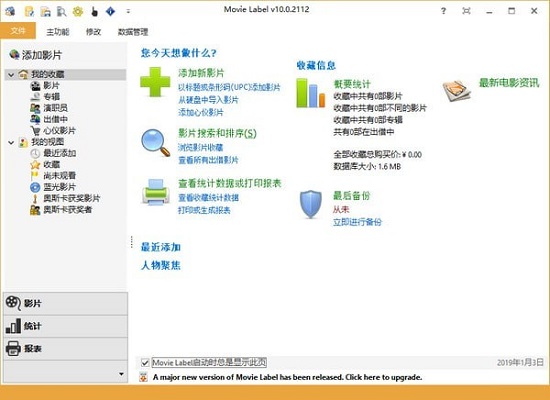Open the navigation pane overflow dropdown arrow
Screen dimensions: 550x400
[x=121, y=374]
